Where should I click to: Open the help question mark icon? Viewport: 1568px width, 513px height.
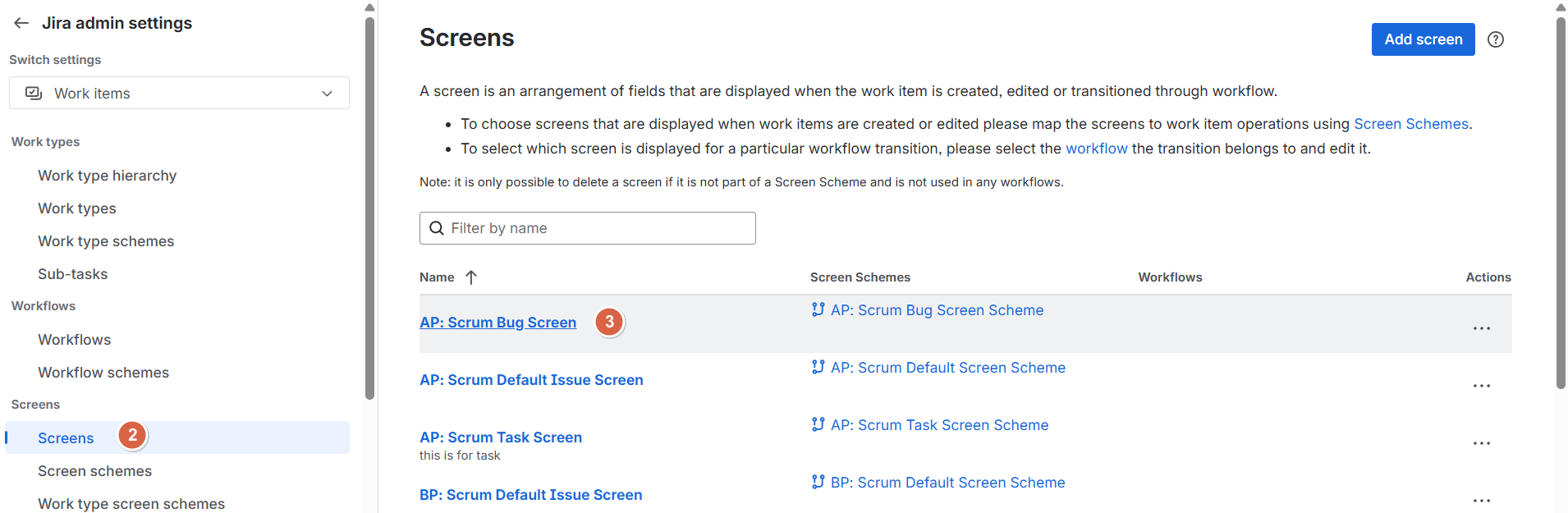point(1496,39)
